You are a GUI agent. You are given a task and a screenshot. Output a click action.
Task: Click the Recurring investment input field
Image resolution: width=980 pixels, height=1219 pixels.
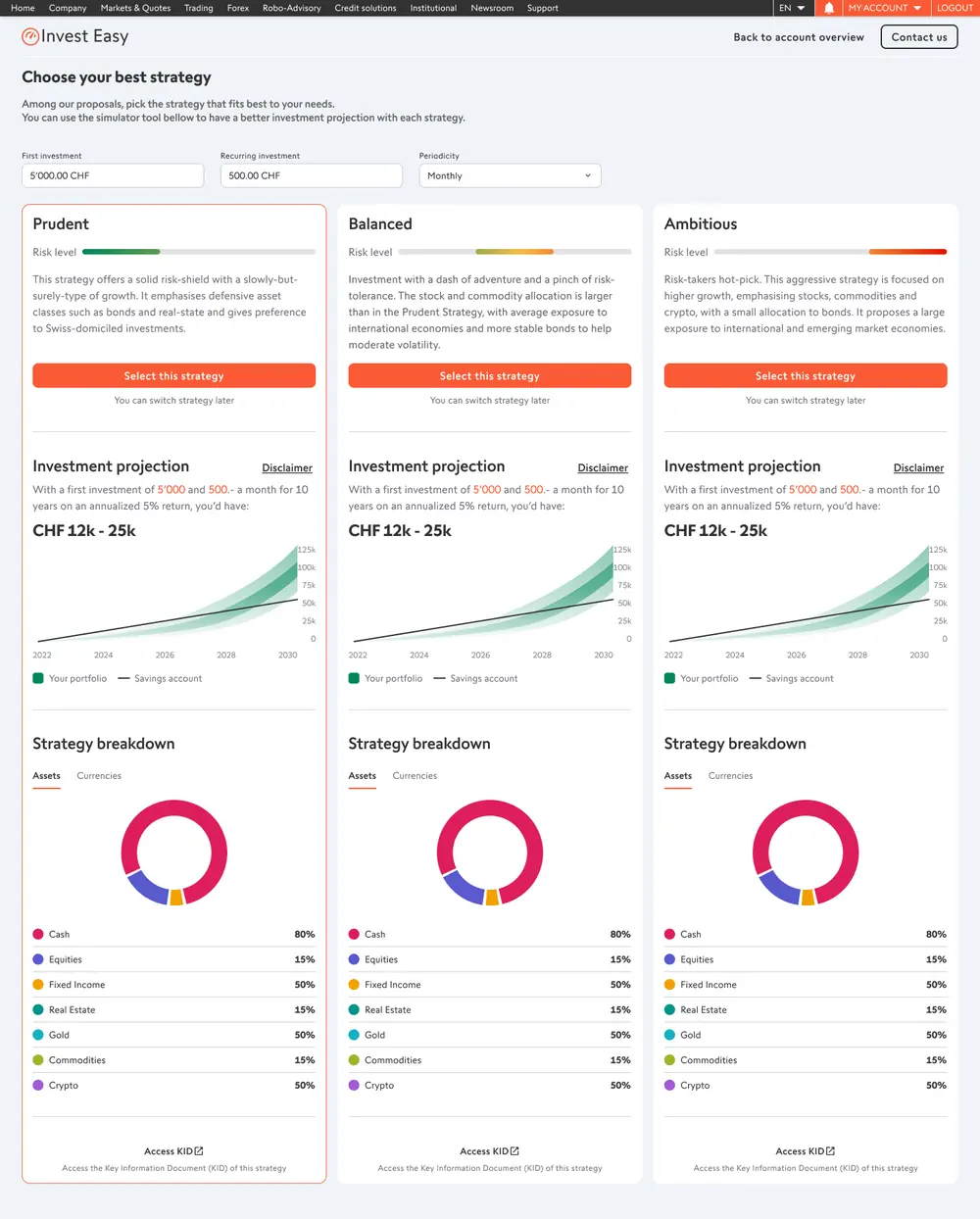(312, 175)
